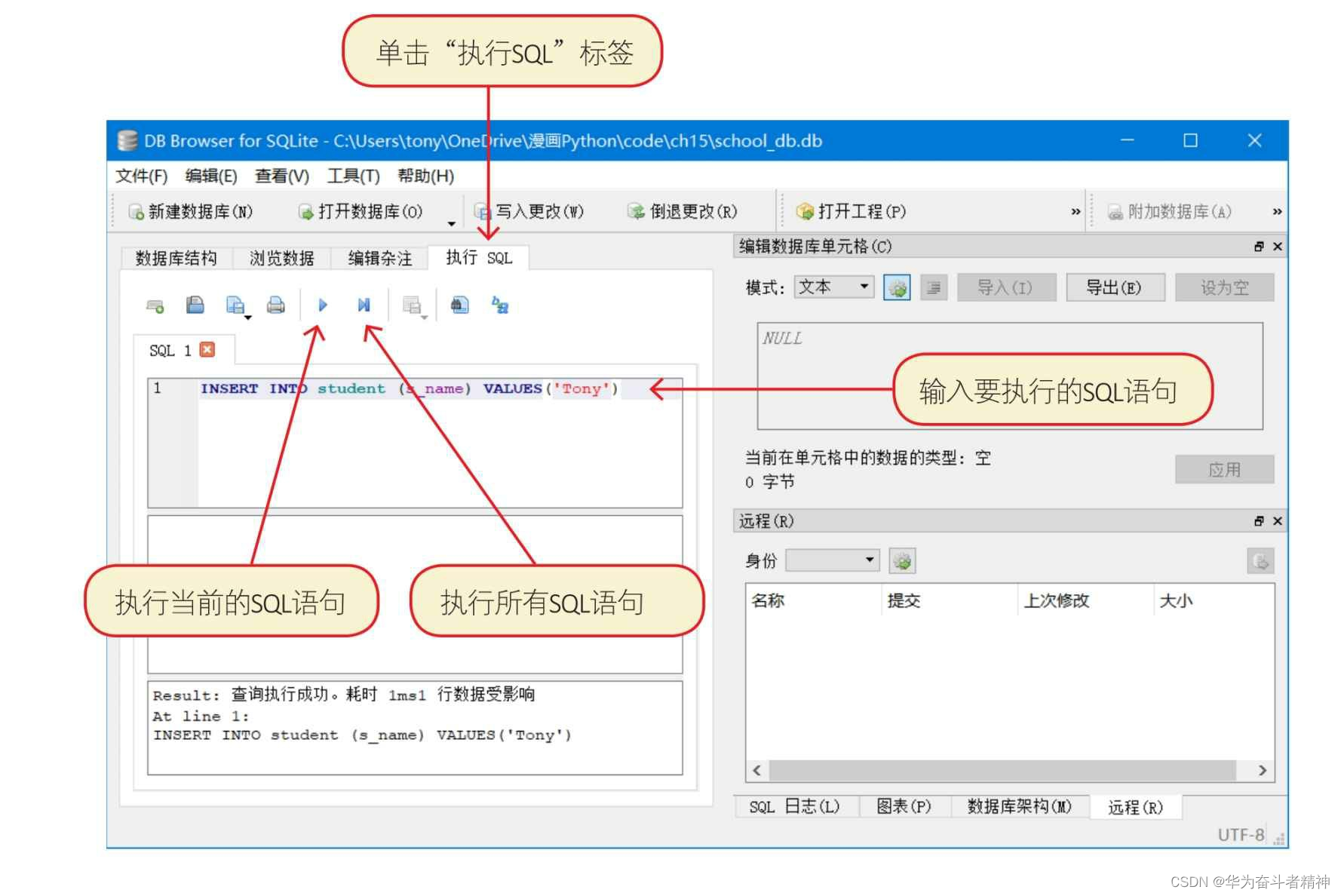Image resolution: width=1341 pixels, height=896 pixels.
Task: Click the horizontal scrollbar right arrow in 远程 list
Action: tap(1263, 770)
